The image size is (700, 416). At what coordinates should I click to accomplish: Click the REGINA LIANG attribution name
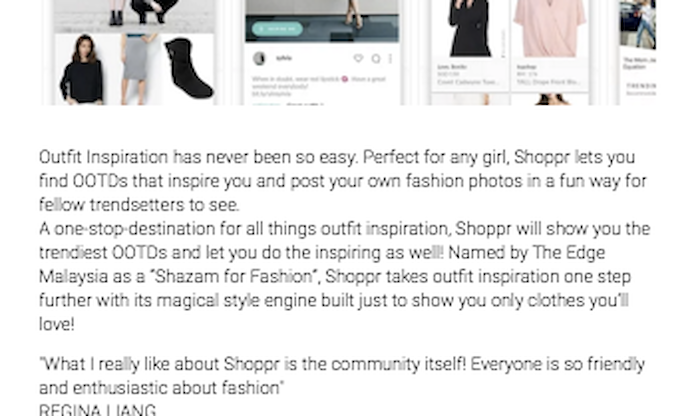[97, 410]
